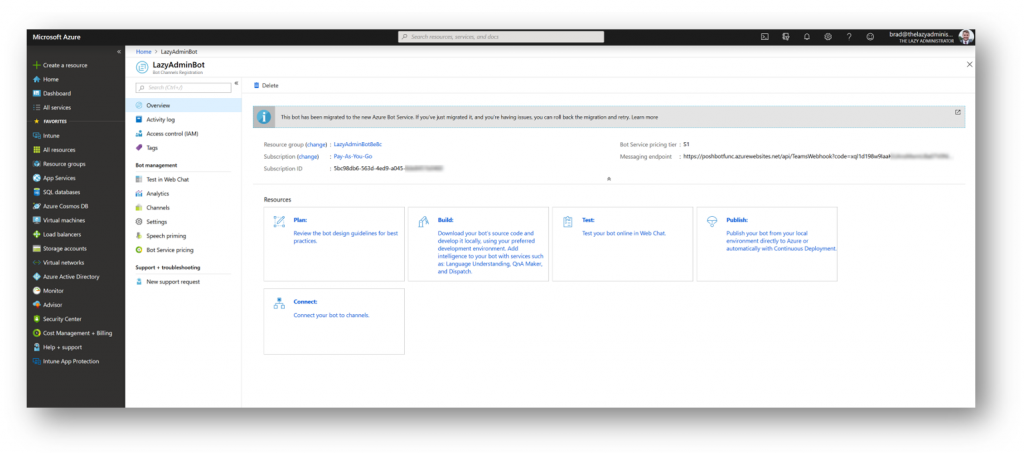Close the LazyAdminBot blade
The image size is (1024, 453).
tap(969, 65)
